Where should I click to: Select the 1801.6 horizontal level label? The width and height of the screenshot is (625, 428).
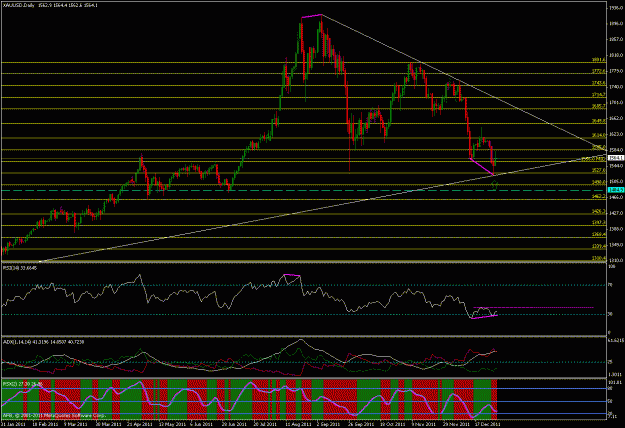pos(598,60)
